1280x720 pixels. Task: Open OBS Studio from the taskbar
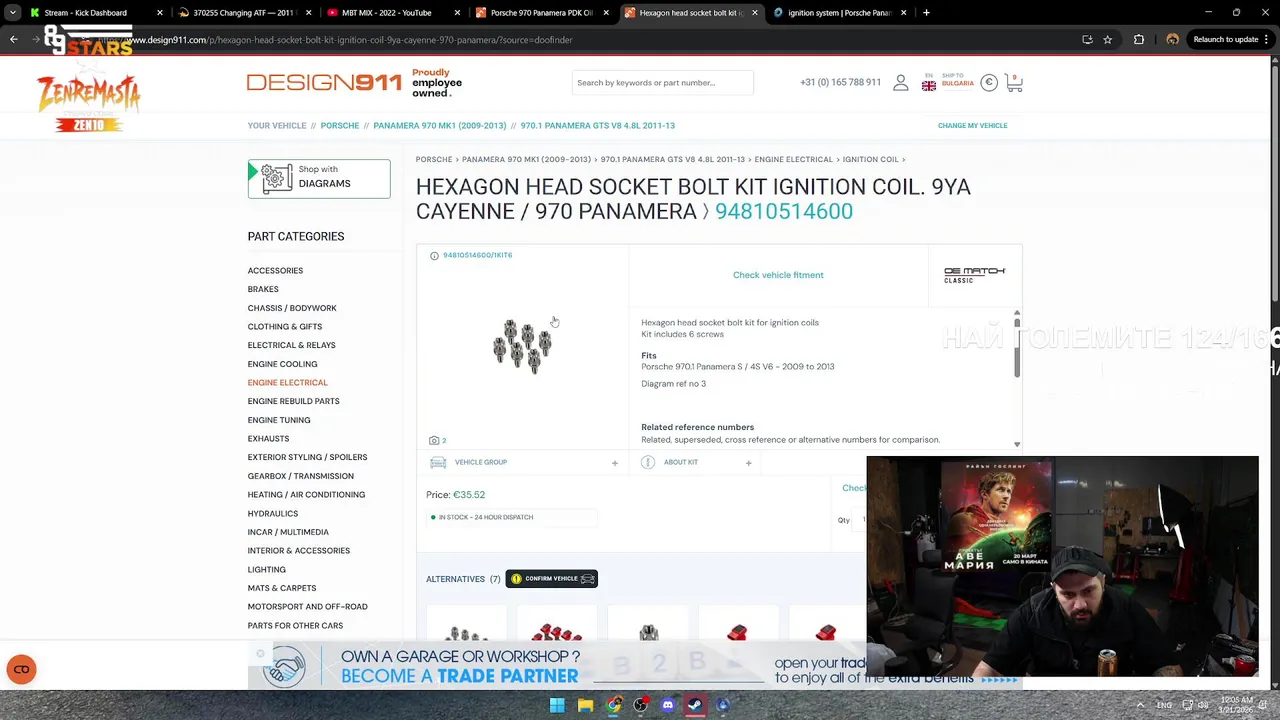pos(641,705)
